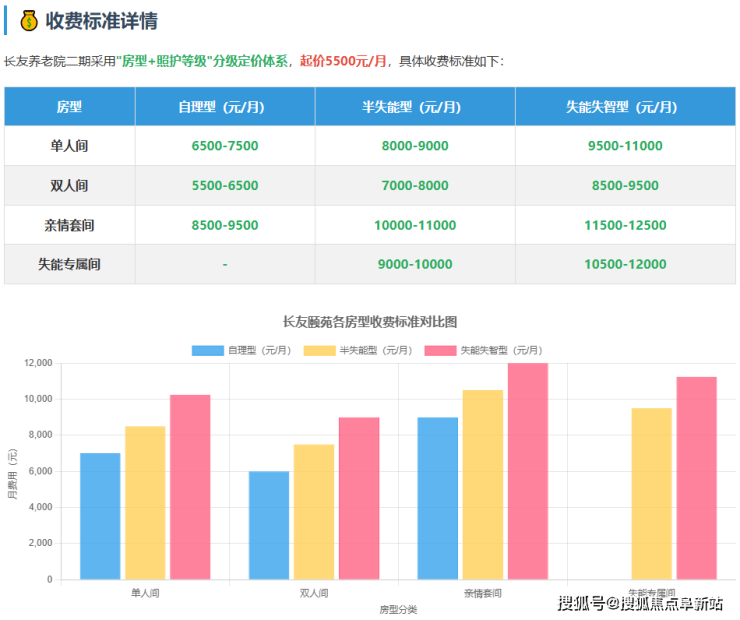Click the 12,000 y-axis tick label
Viewport: 740px width, 620px height.
click(38, 363)
